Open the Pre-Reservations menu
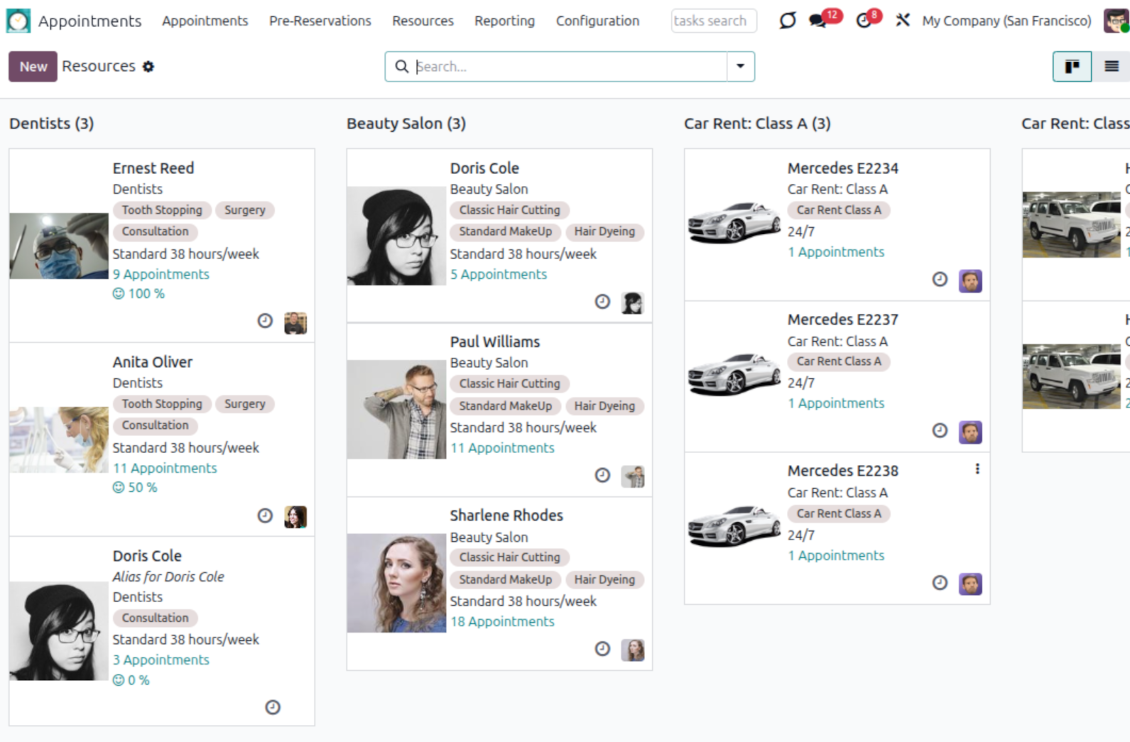This screenshot has width=1130, height=742. [x=320, y=21]
